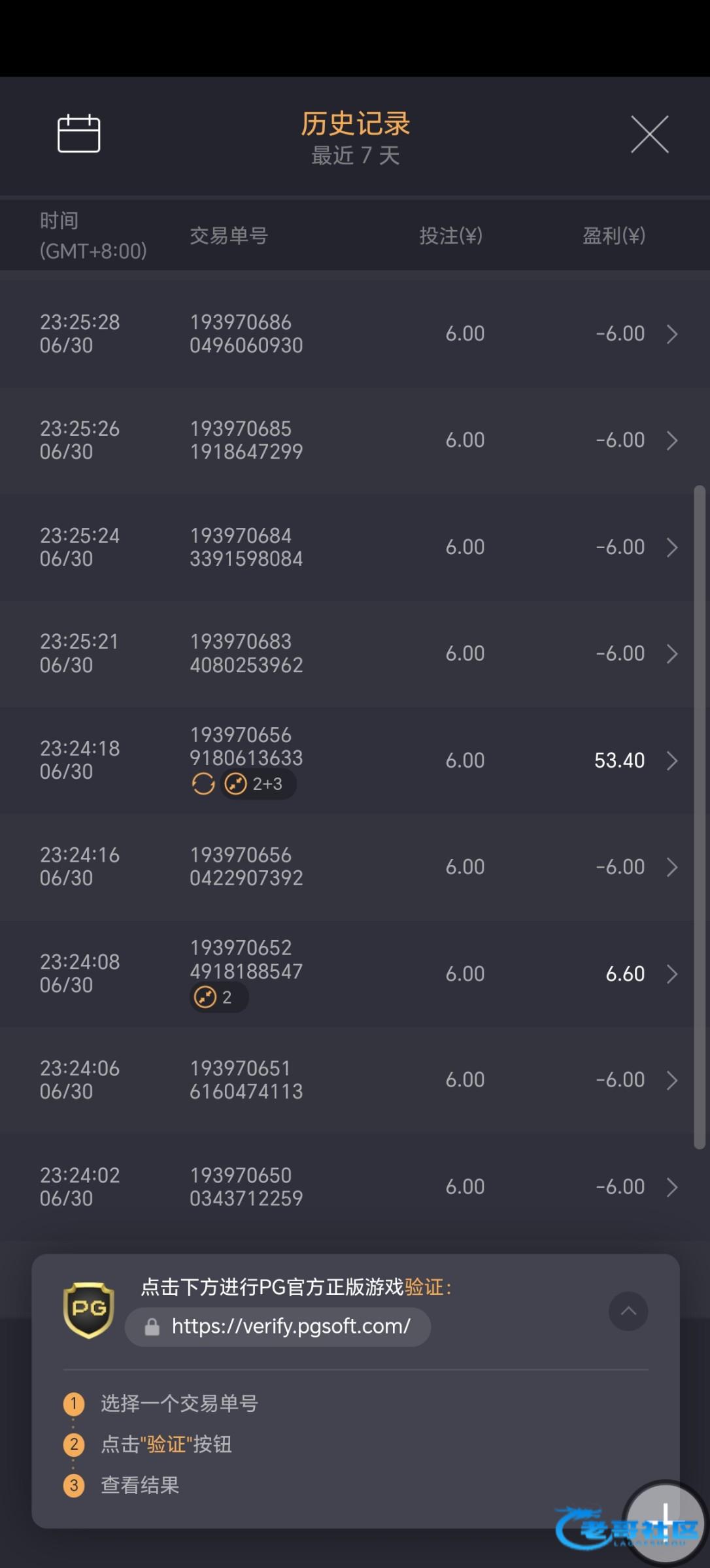The width and height of the screenshot is (710, 1568).
Task: Close the history records panel
Action: pyautogui.click(x=649, y=135)
